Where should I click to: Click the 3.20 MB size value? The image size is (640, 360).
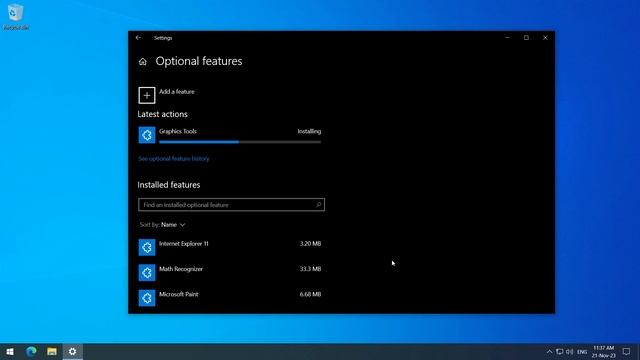pyautogui.click(x=310, y=244)
